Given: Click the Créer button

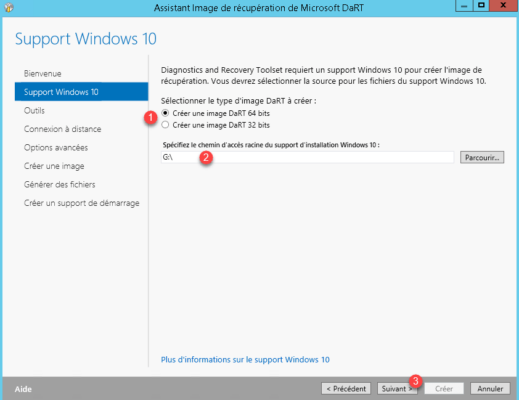Looking at the screenshot, I should pyautogui.click(x=444, y=389).
